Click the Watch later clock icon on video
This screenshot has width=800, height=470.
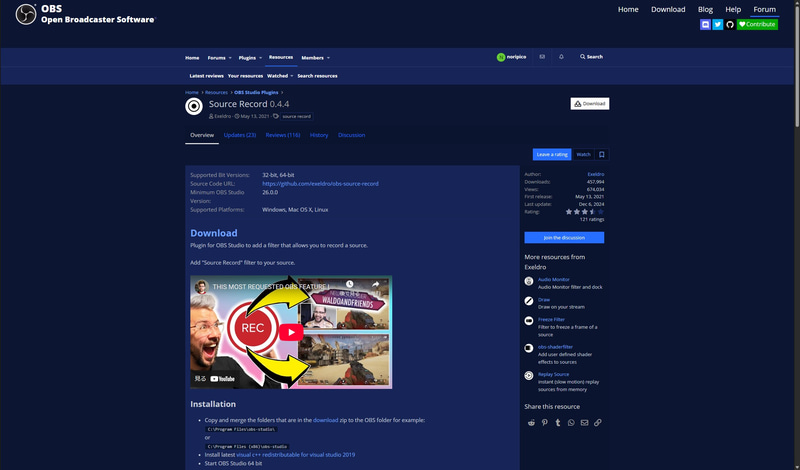(349, 284)
